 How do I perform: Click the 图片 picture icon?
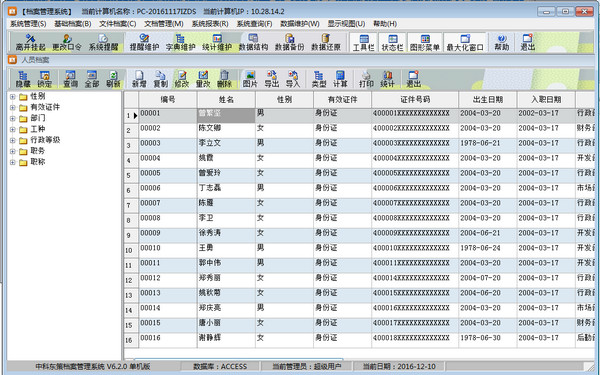pos(250,79)
